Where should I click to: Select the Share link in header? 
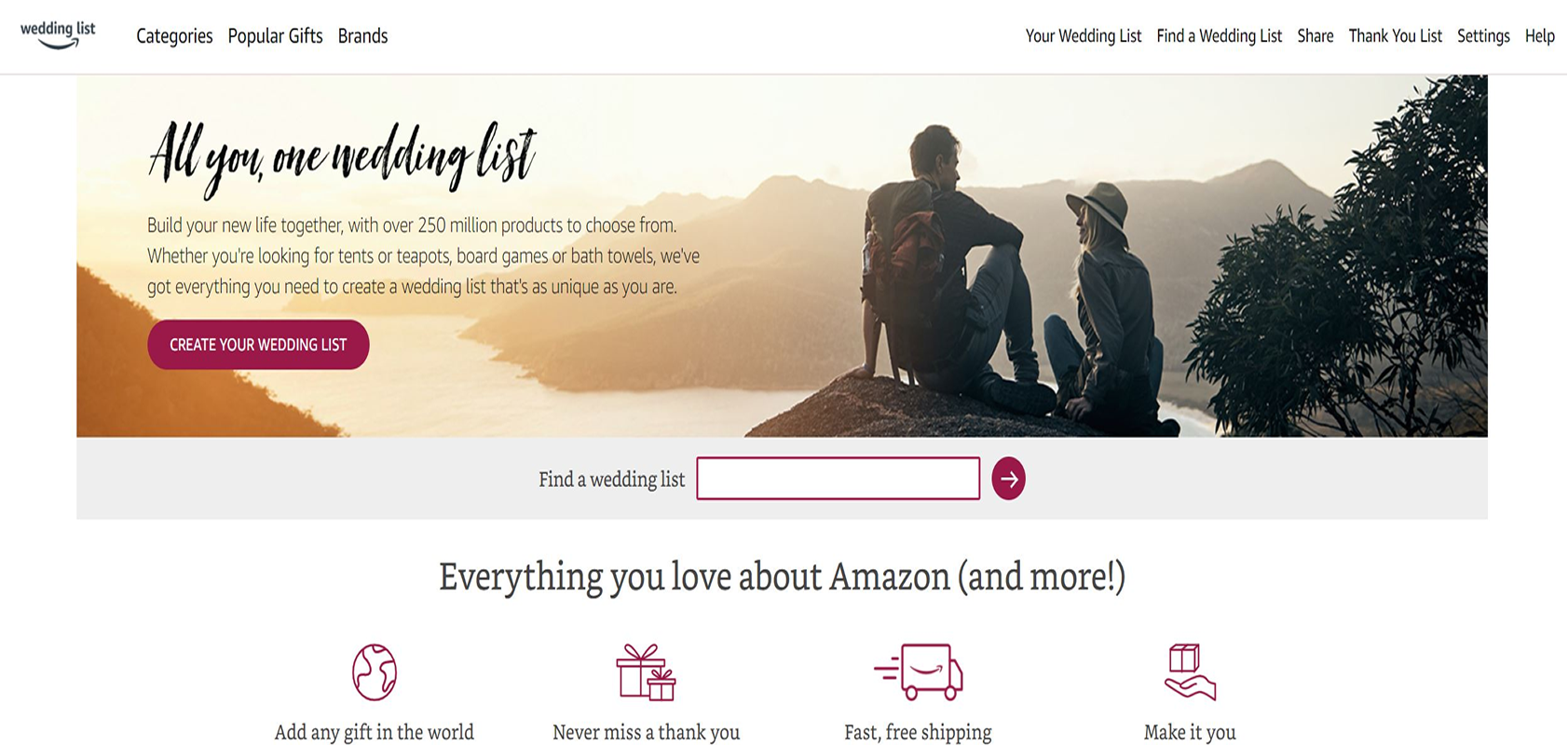pos(1315,36)
